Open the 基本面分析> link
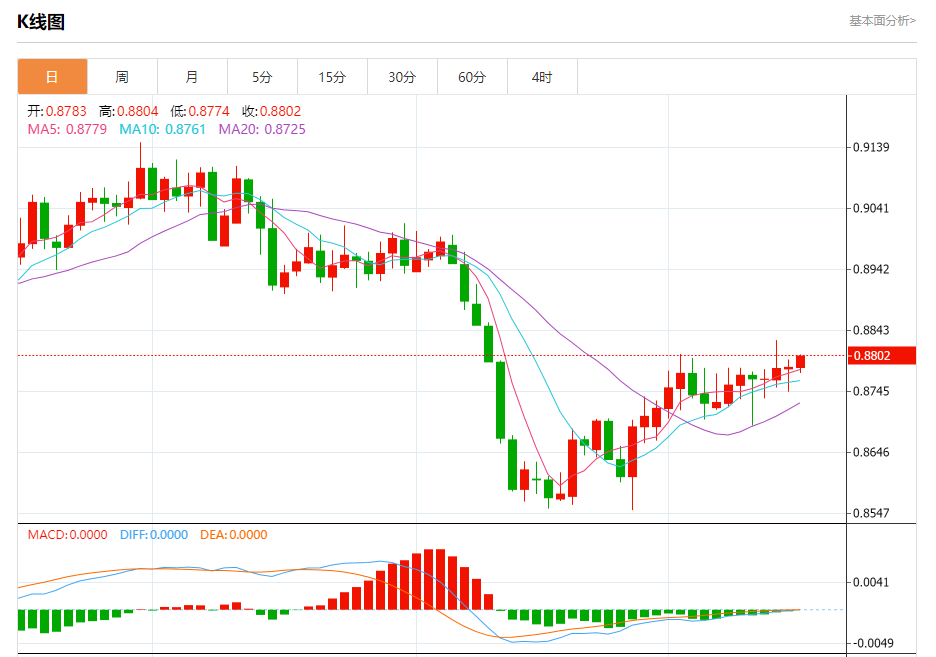This screenshot has width=936, height=657. [x=882, y=21]
